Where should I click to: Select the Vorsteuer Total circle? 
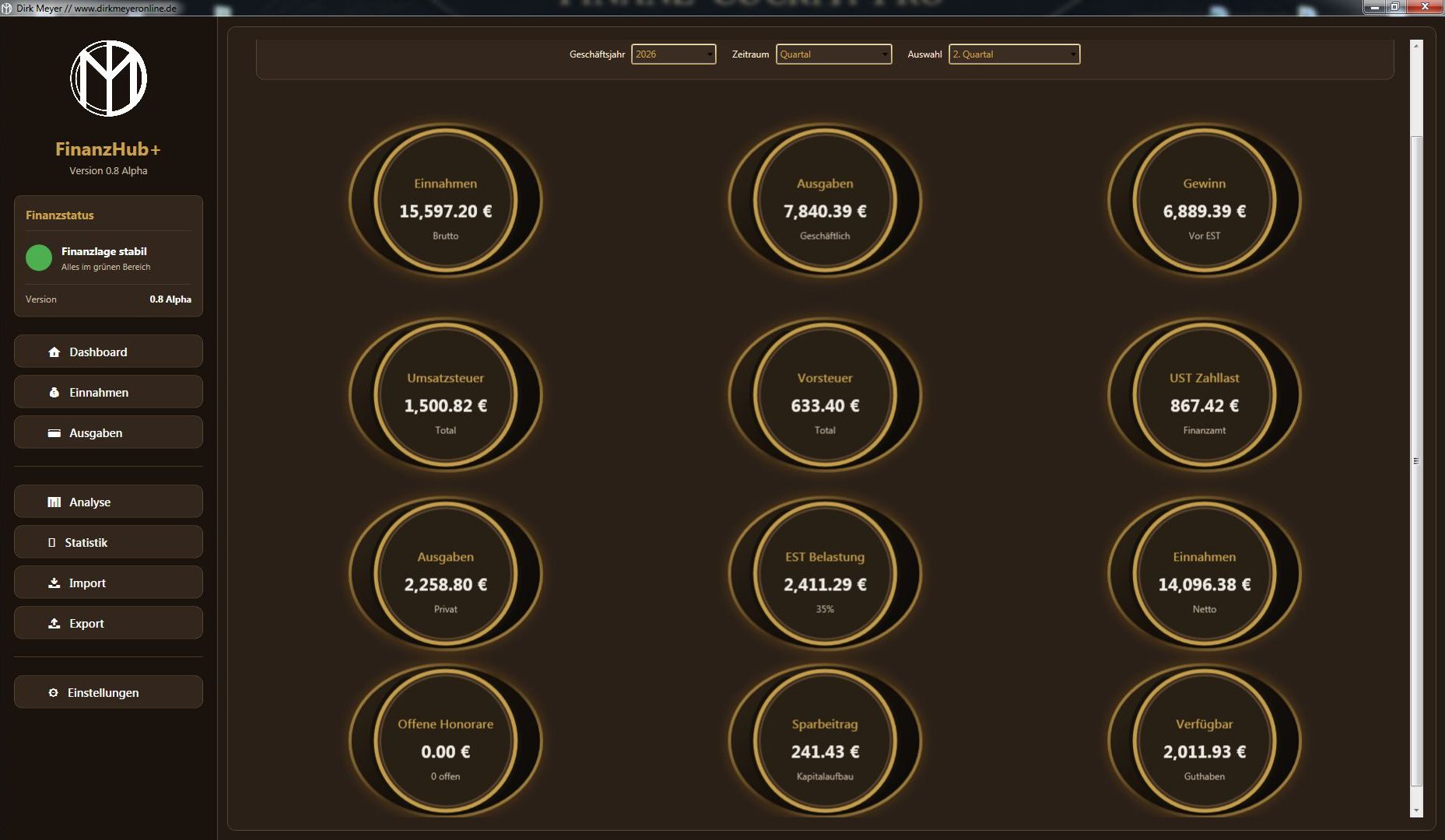(x=825, y=395)
